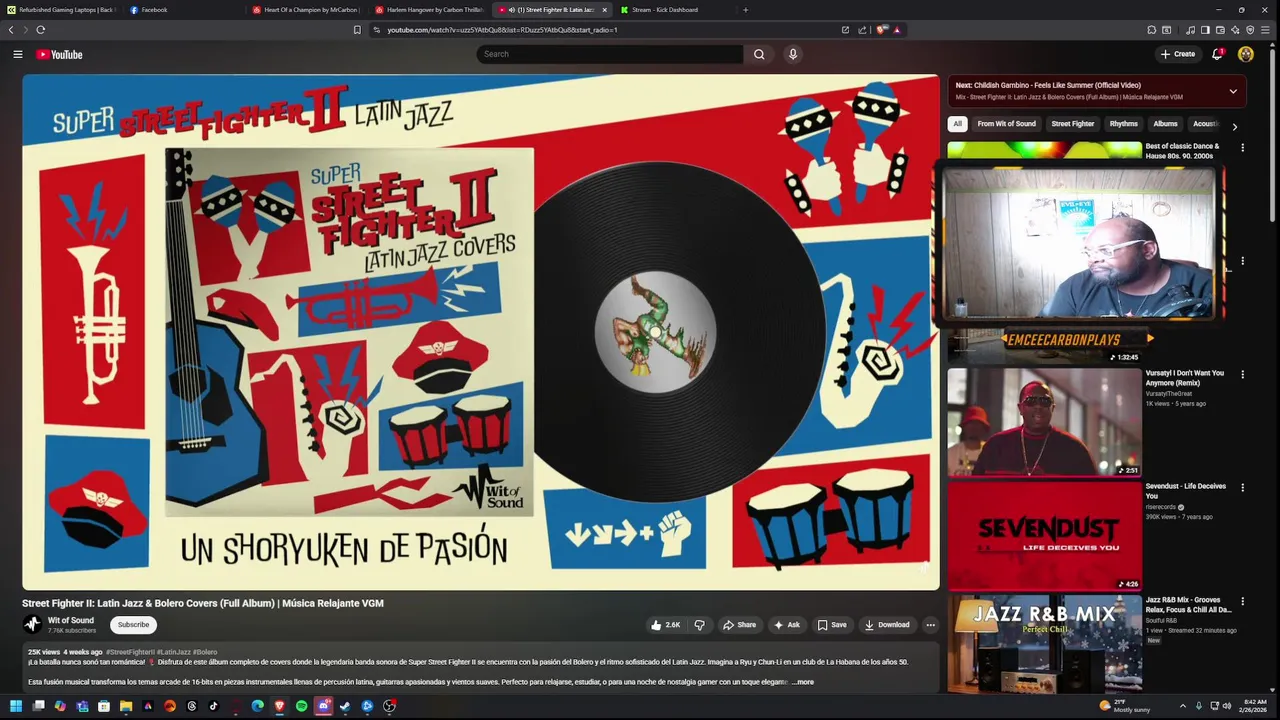Image resolution: width=1280 pixels, height=720 pixels.
Task: Go back in browser
Action: [11, 30]
